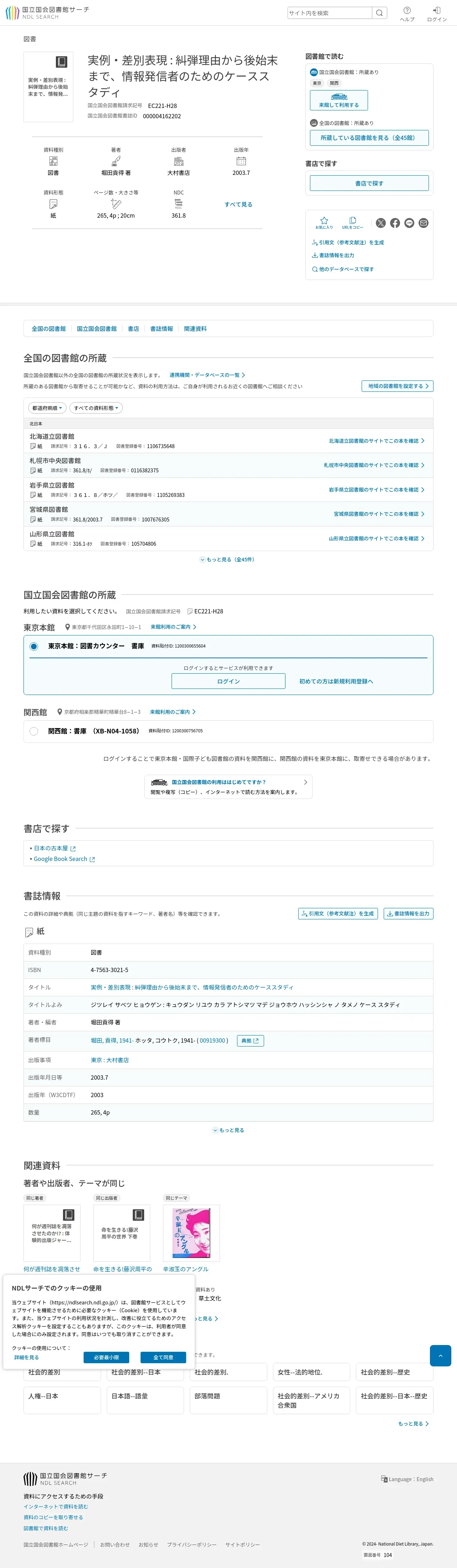The height and width of the screenshot is (1568, 457).
Task: Click 書誌情報を出力 button in bibliographic section
Action: [408, 914]
